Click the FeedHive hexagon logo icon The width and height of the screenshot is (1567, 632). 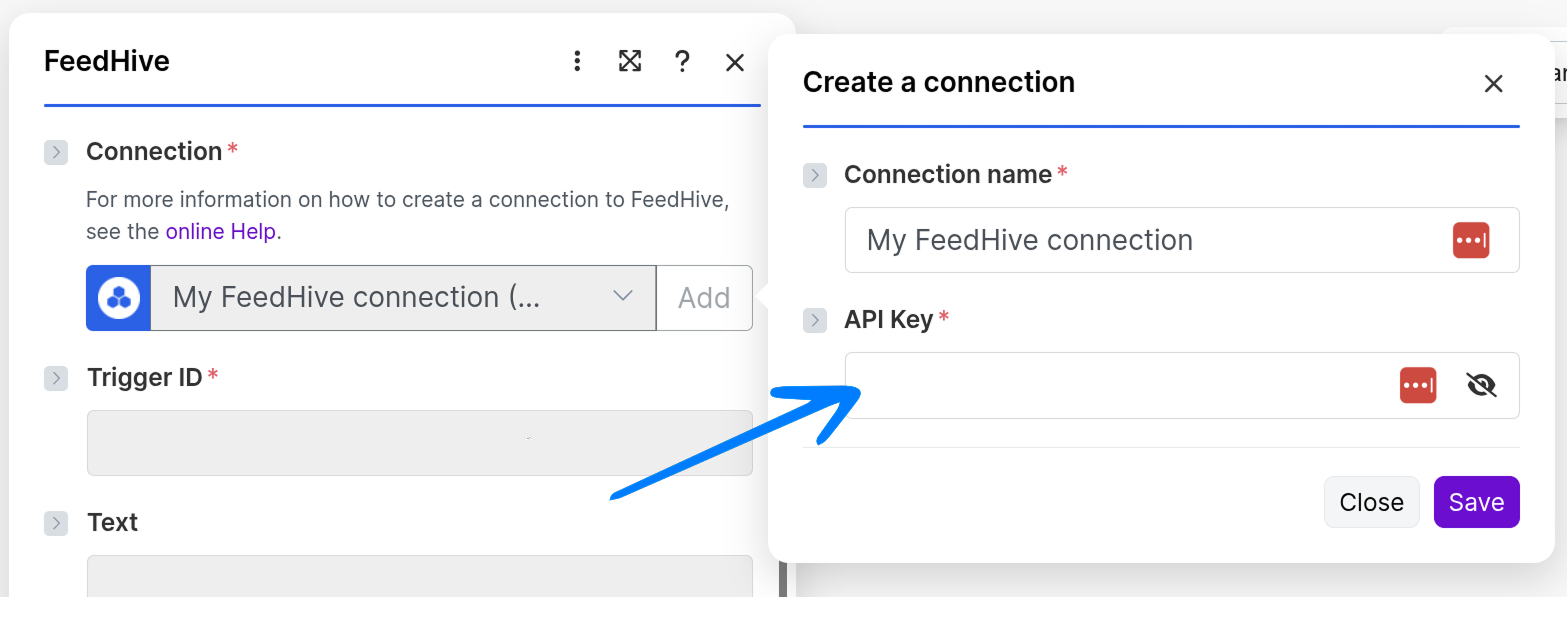click(119, 298)
